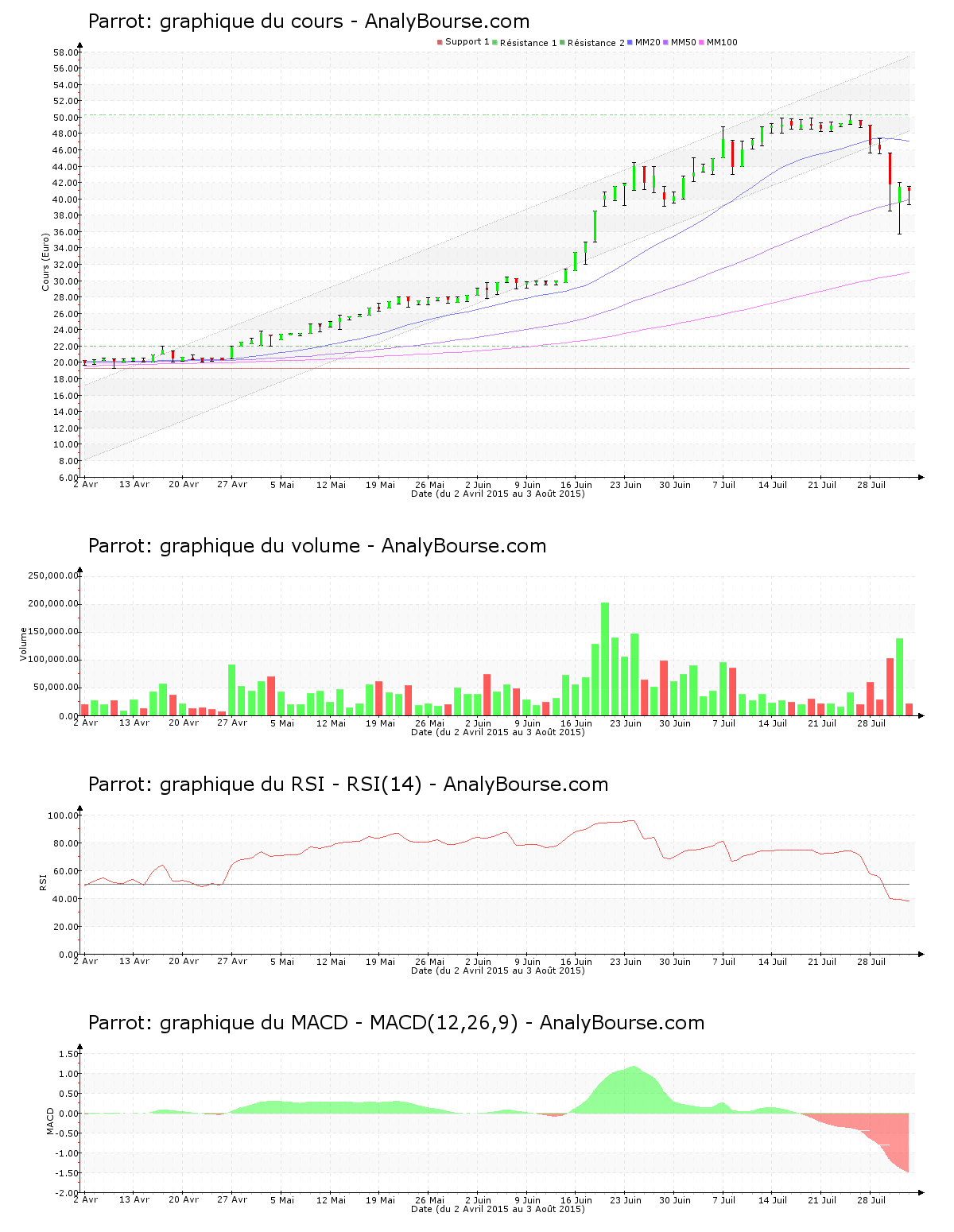Click the pink swatch beside MM100
This screenshot has height=1232, width=954.
click(701, 42)
